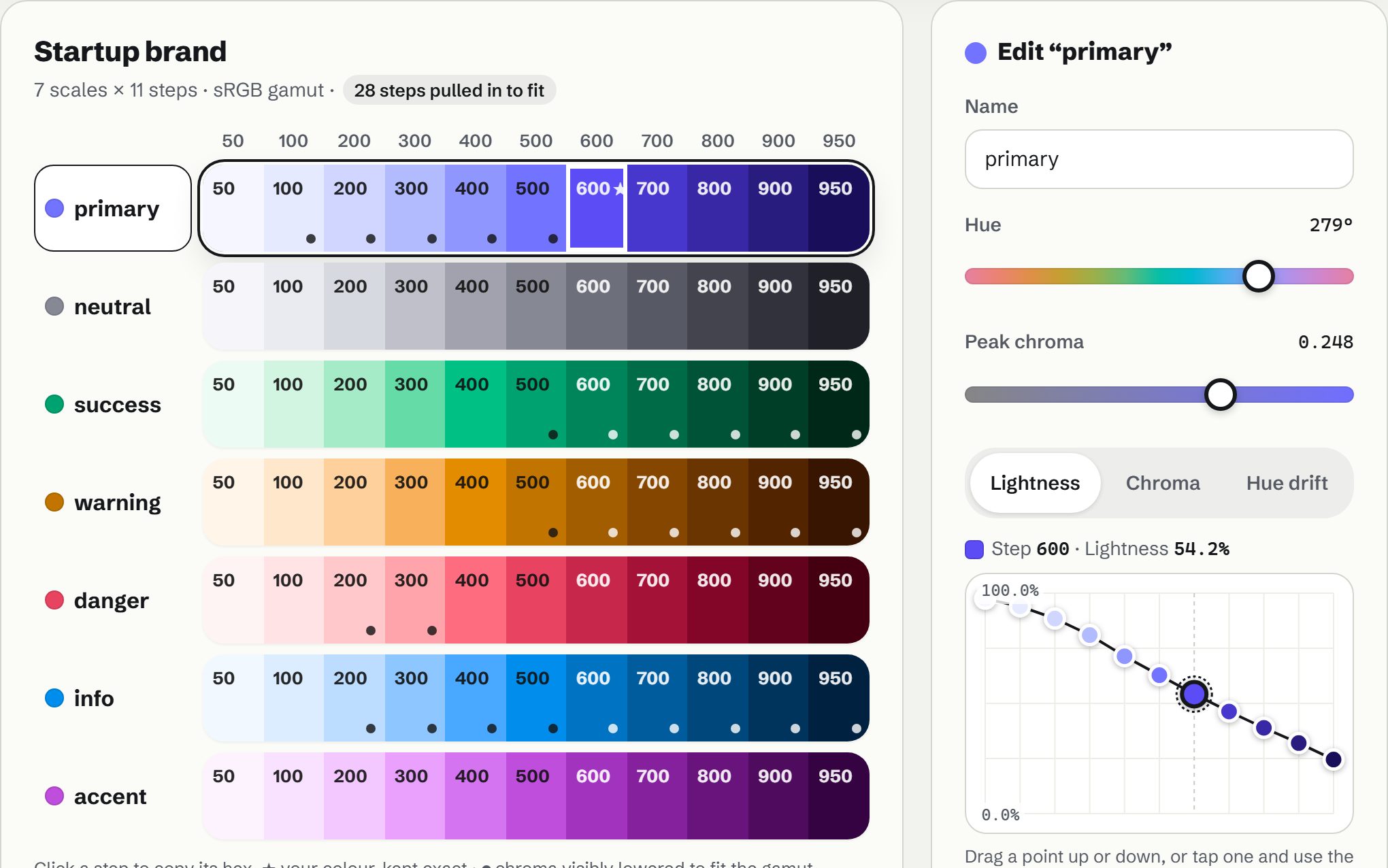Click the info row blue dot icon

pos(54,698)
